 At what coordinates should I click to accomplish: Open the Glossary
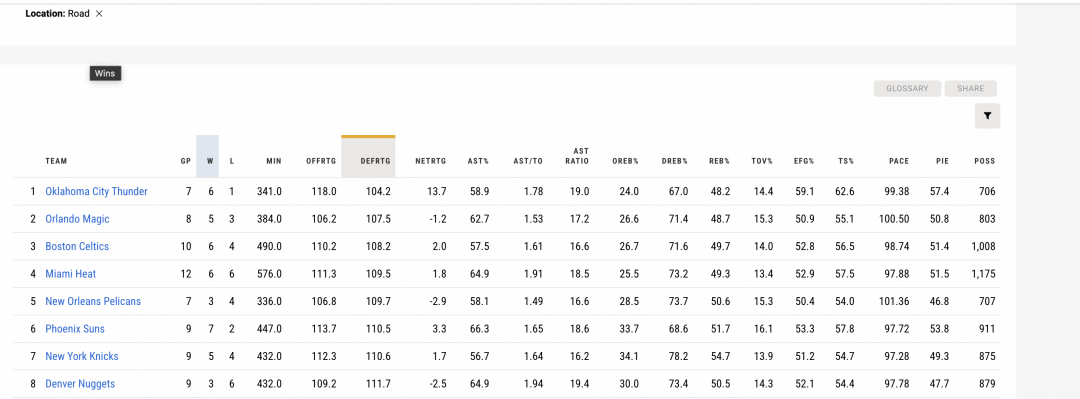click(907, 88)
